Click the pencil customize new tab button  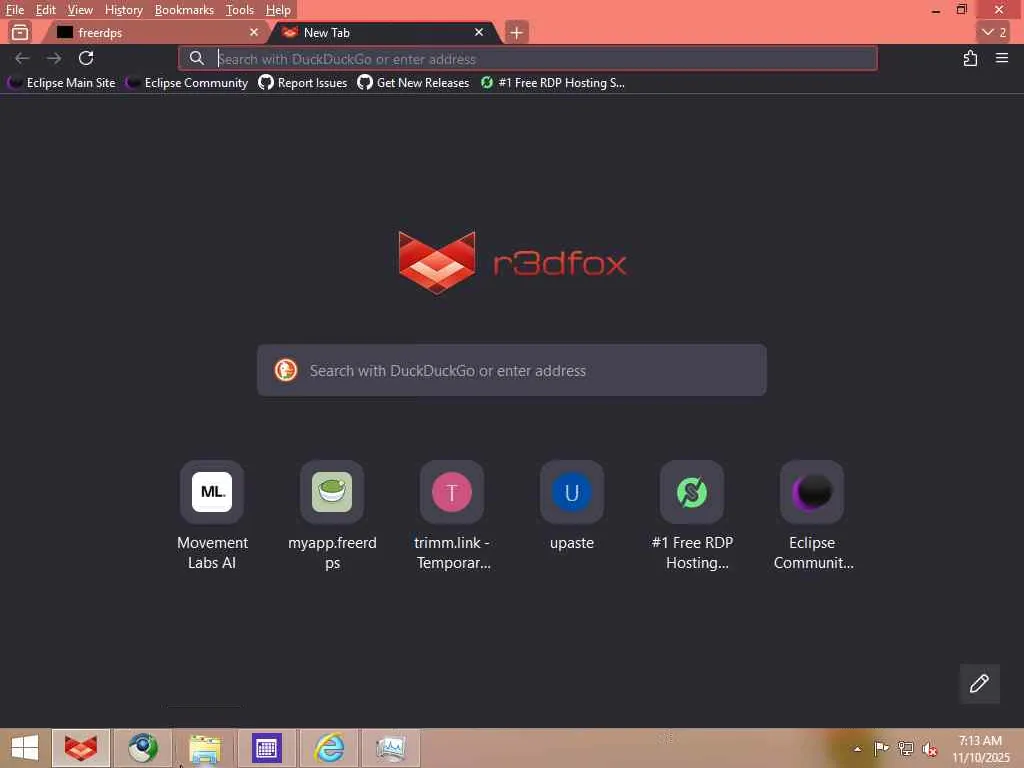tap(979, 684)
